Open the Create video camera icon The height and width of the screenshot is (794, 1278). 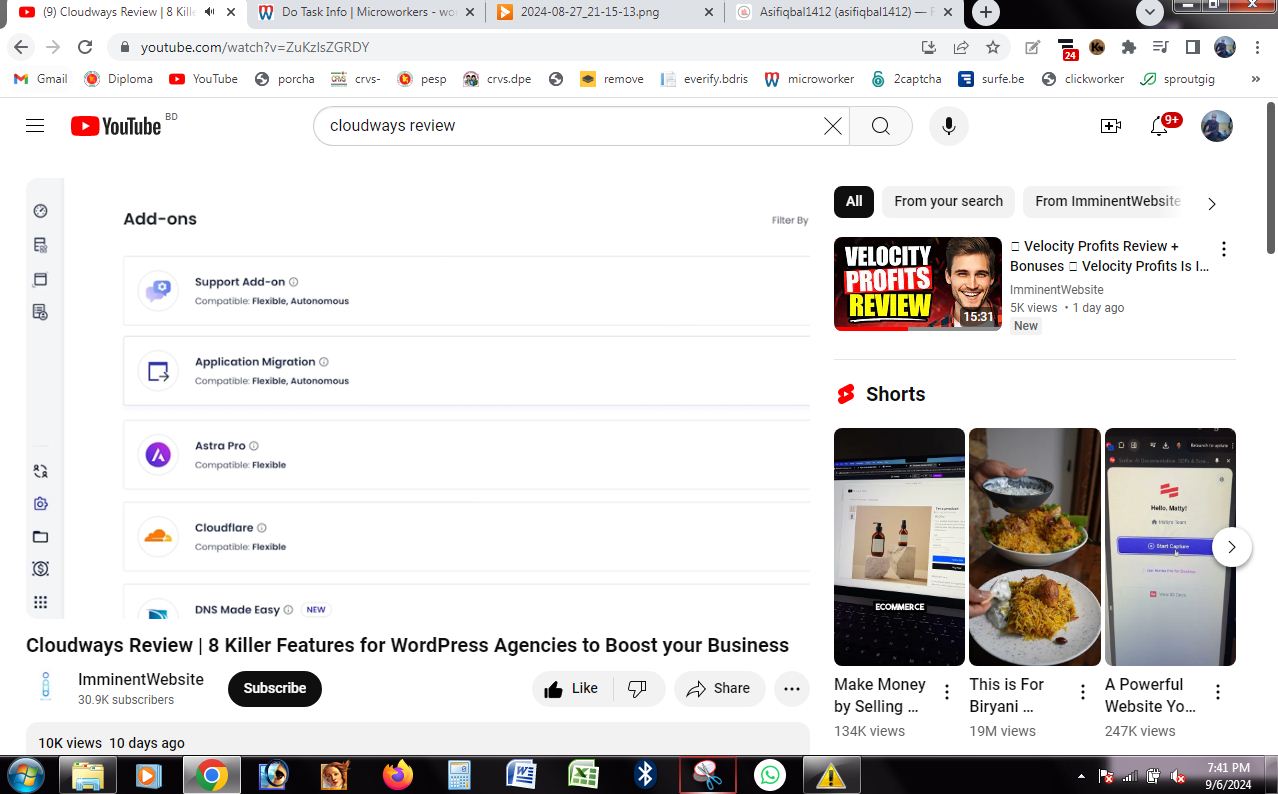click(1110, 126)
